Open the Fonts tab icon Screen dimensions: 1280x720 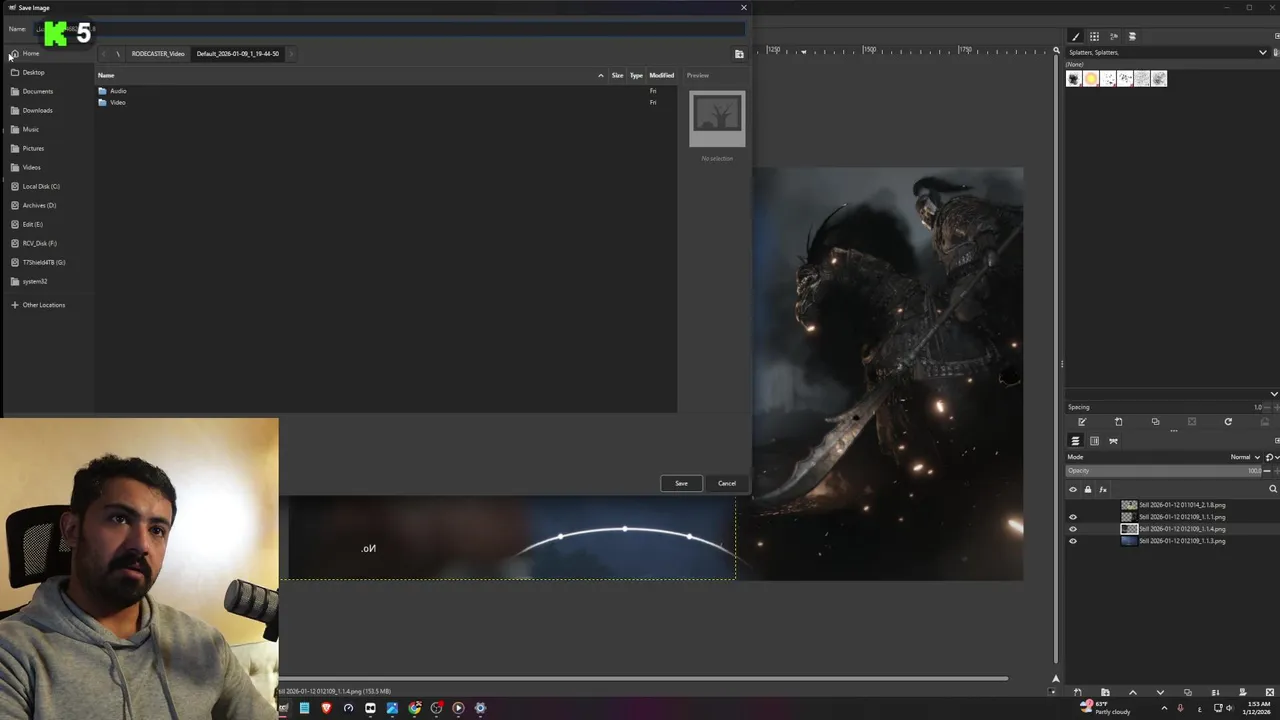tap(1114, 37)
